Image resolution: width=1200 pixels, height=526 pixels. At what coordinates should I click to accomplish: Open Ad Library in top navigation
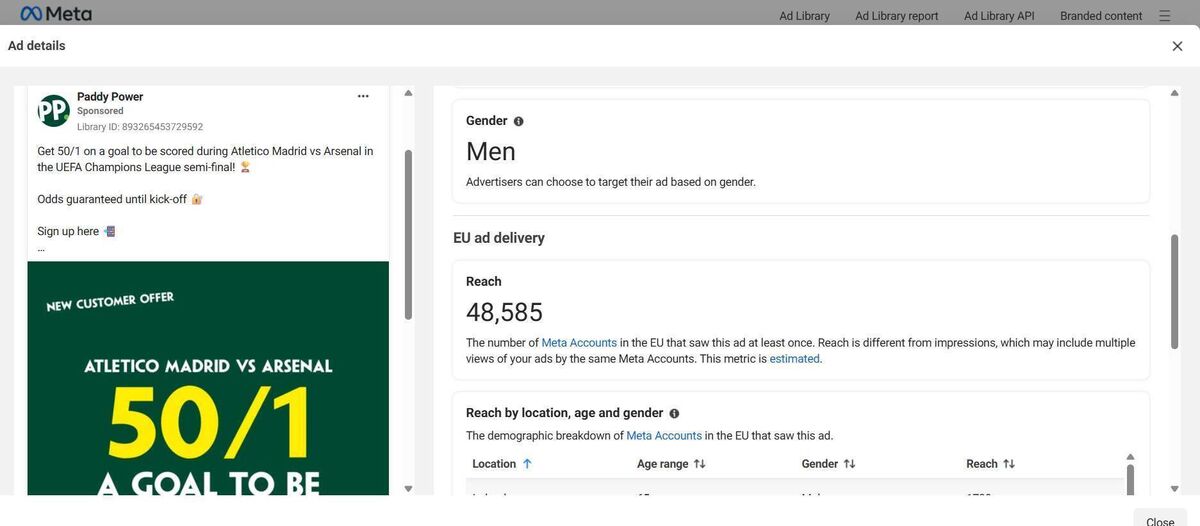pos(804,16)
